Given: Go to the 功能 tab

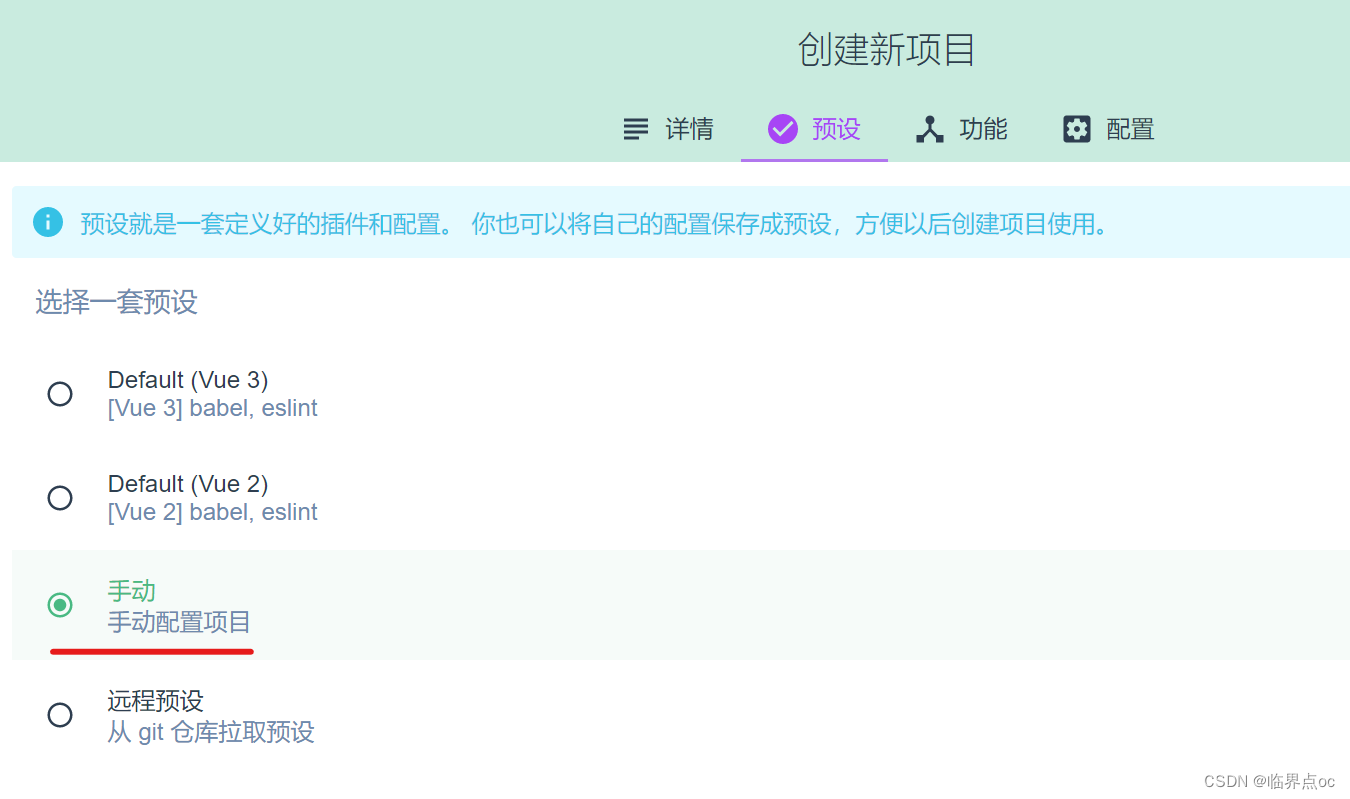Looking at the screenshot, I should [x=961, y=129].
